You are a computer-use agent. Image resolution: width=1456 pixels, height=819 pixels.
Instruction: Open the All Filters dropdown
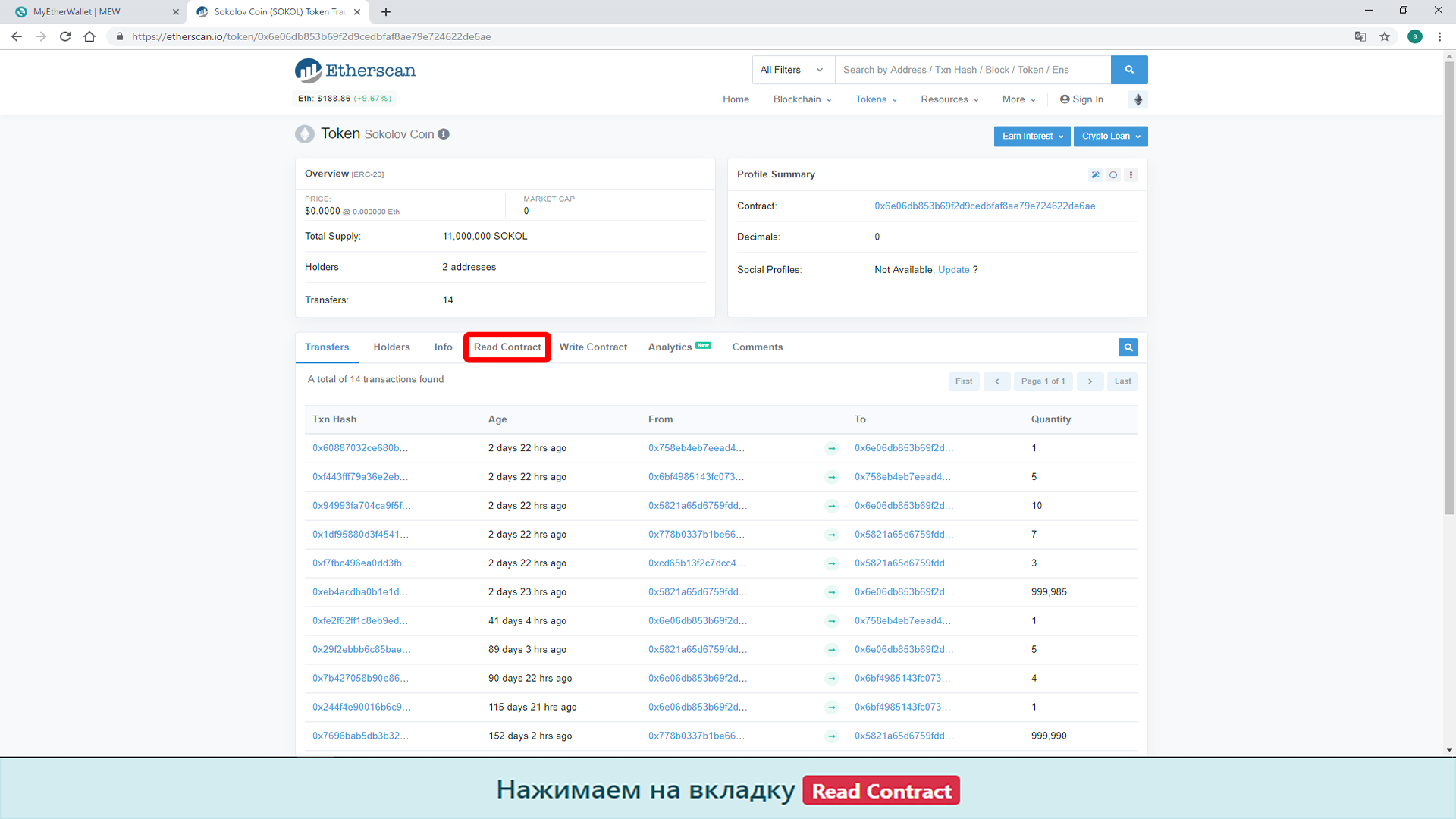point(793,70)
